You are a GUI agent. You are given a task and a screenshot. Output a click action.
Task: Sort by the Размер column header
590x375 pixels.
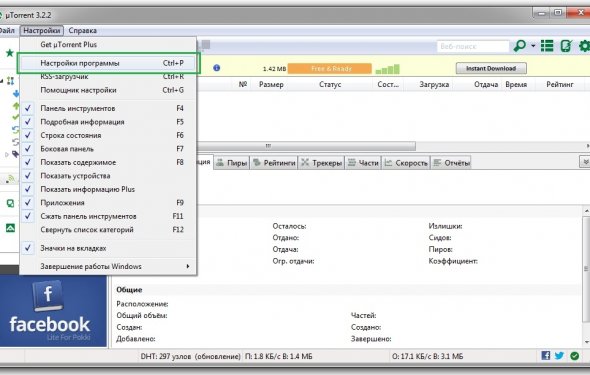click(271, 84)
